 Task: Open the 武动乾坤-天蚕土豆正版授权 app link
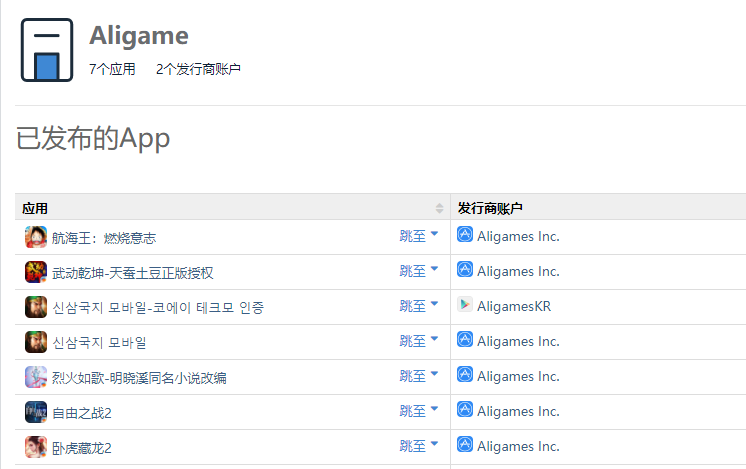coord(132,273)
